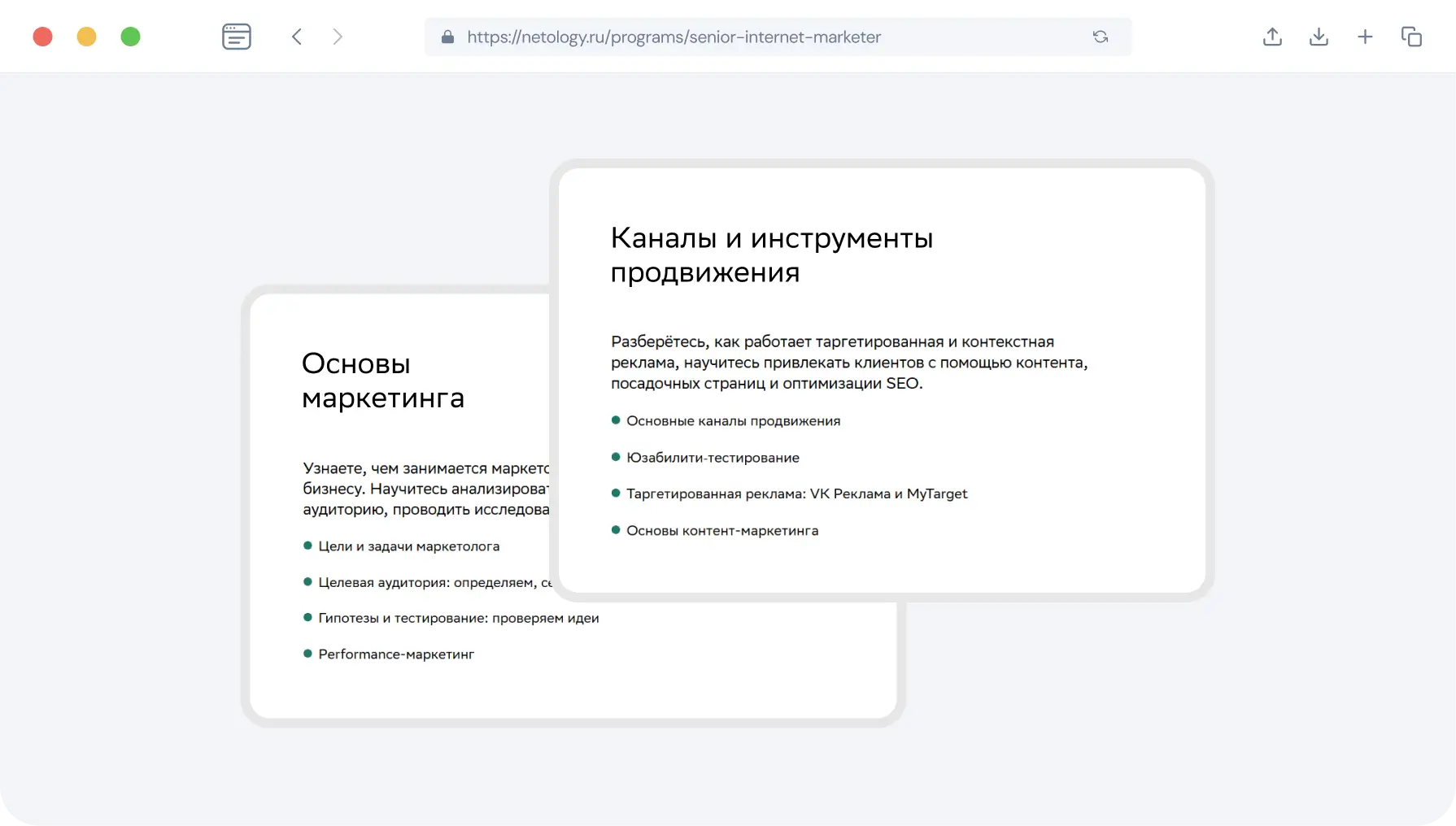
Task: Add a new tab with plus icon
Action: [1365, 37]
